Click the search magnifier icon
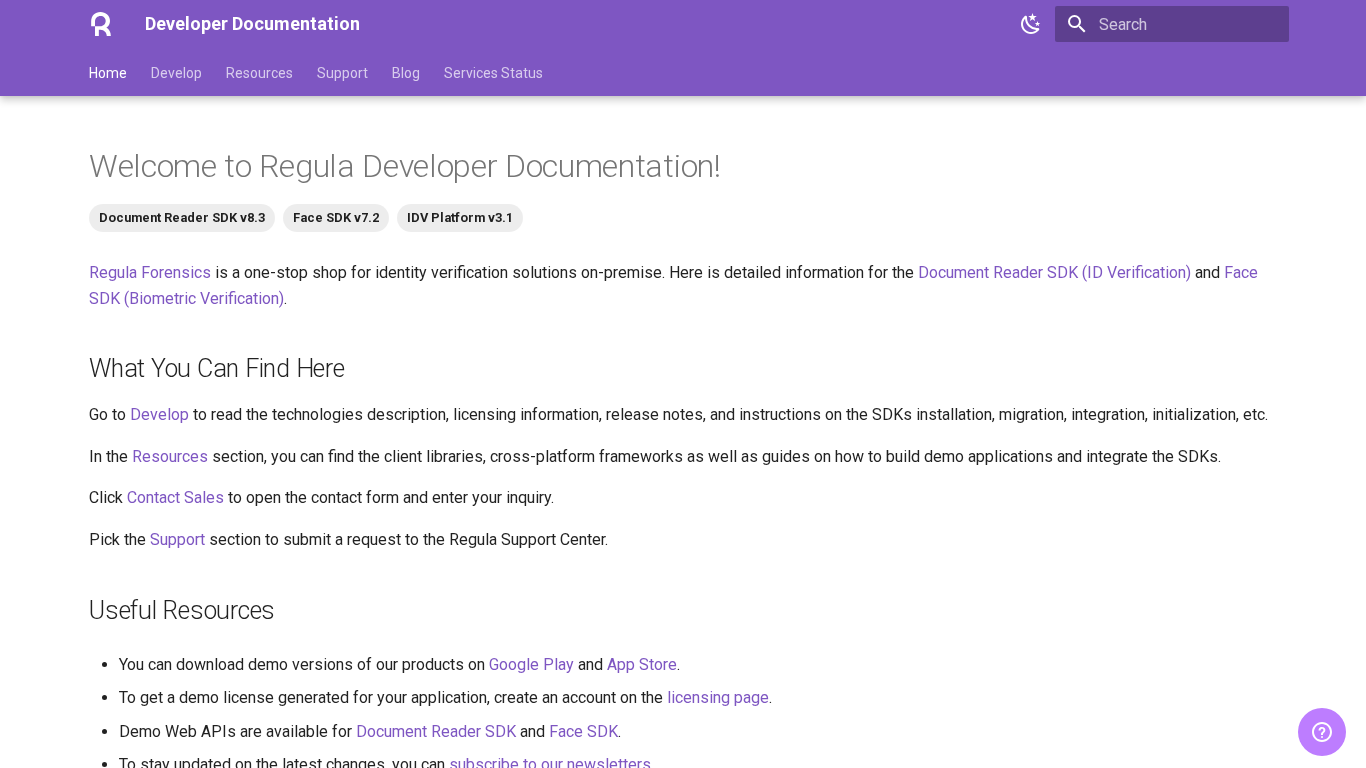 tap(1076, 24)
